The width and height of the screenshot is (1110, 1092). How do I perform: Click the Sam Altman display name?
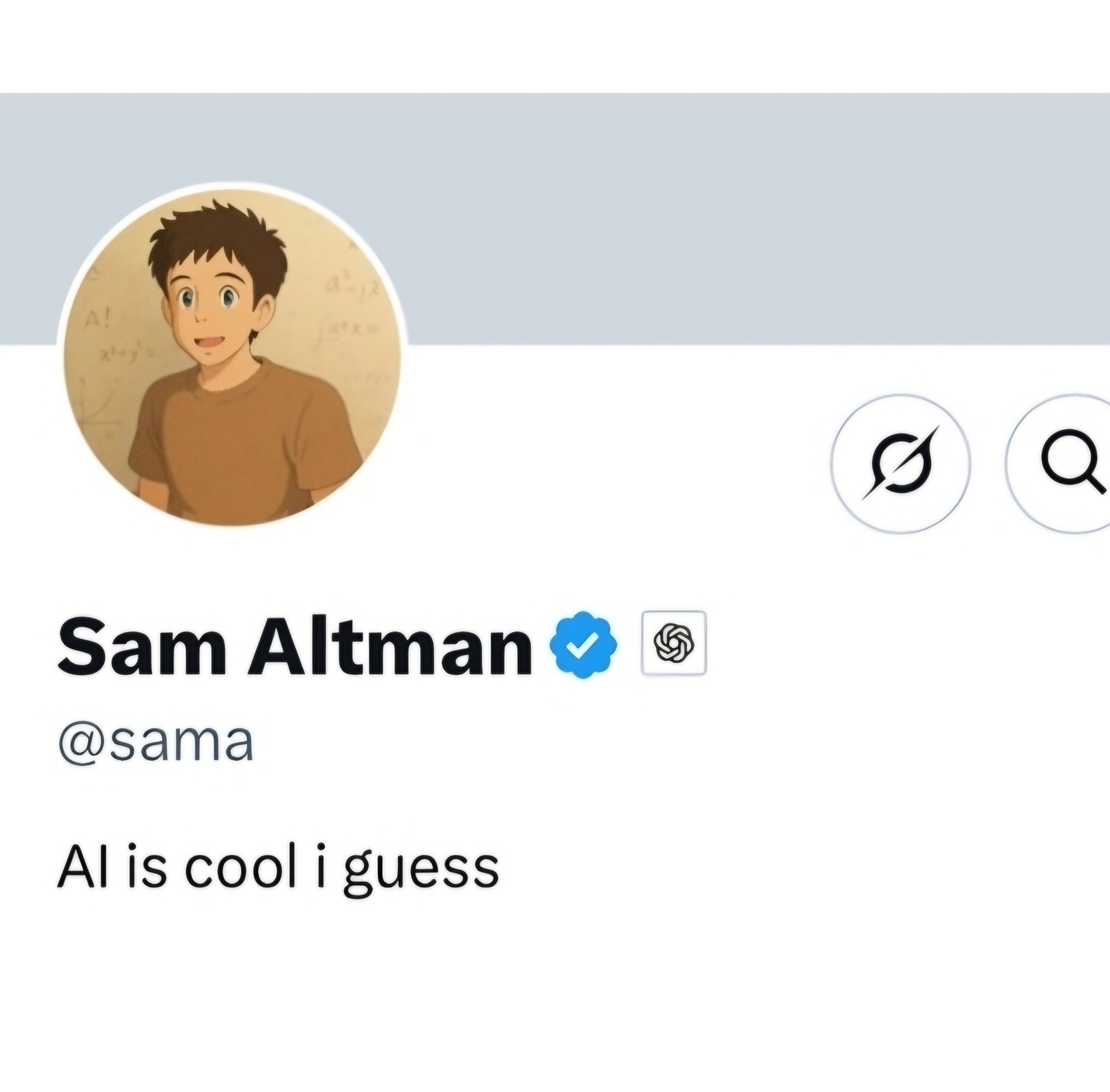(x=295, y=646)
